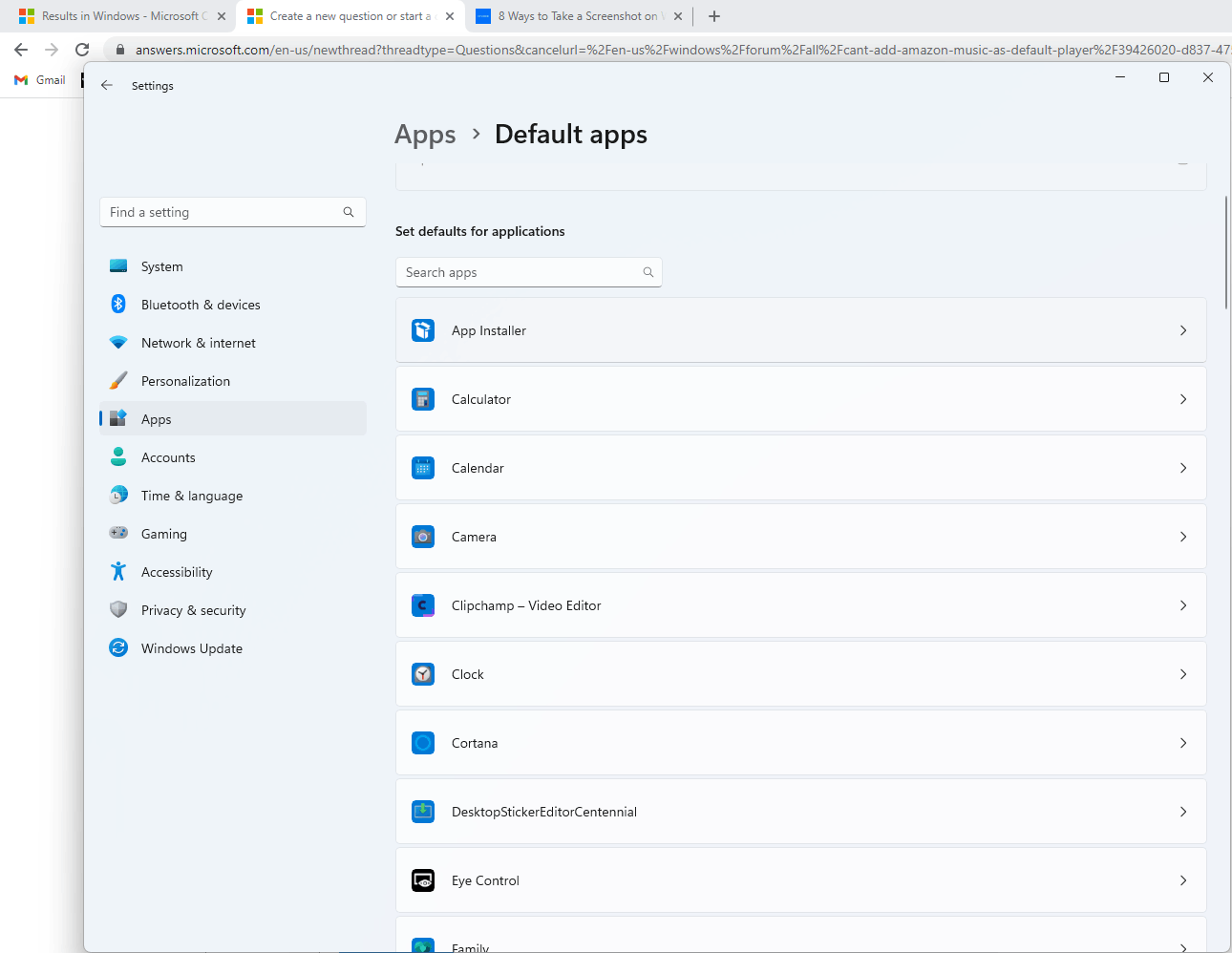Screen dimensions: 1232x953
Task: Click Apps breadcrumb link
Action: click(425, 135)
